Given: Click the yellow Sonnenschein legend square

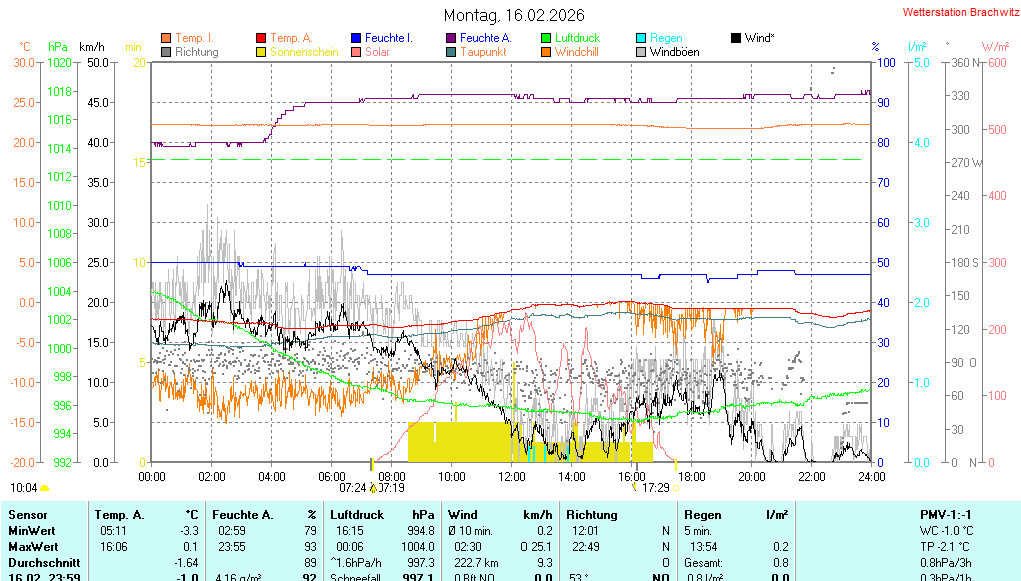Looking at the screenshot, I should pos(262,52).
